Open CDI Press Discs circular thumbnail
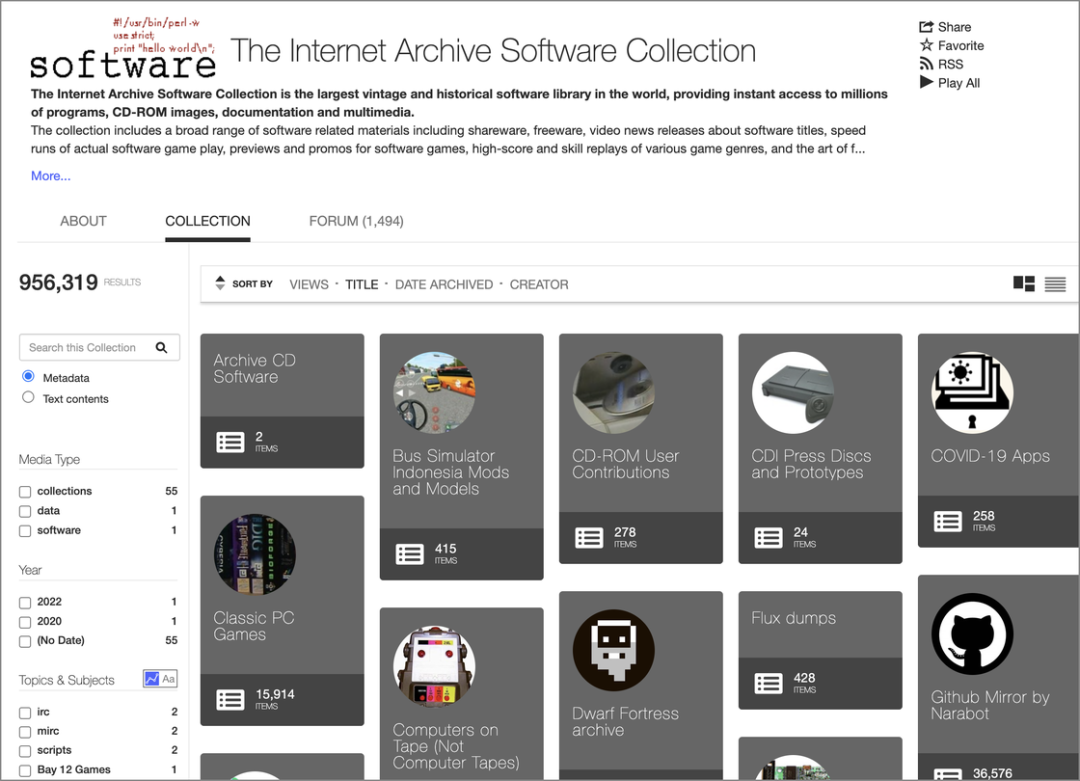 (x=793, y=393)
